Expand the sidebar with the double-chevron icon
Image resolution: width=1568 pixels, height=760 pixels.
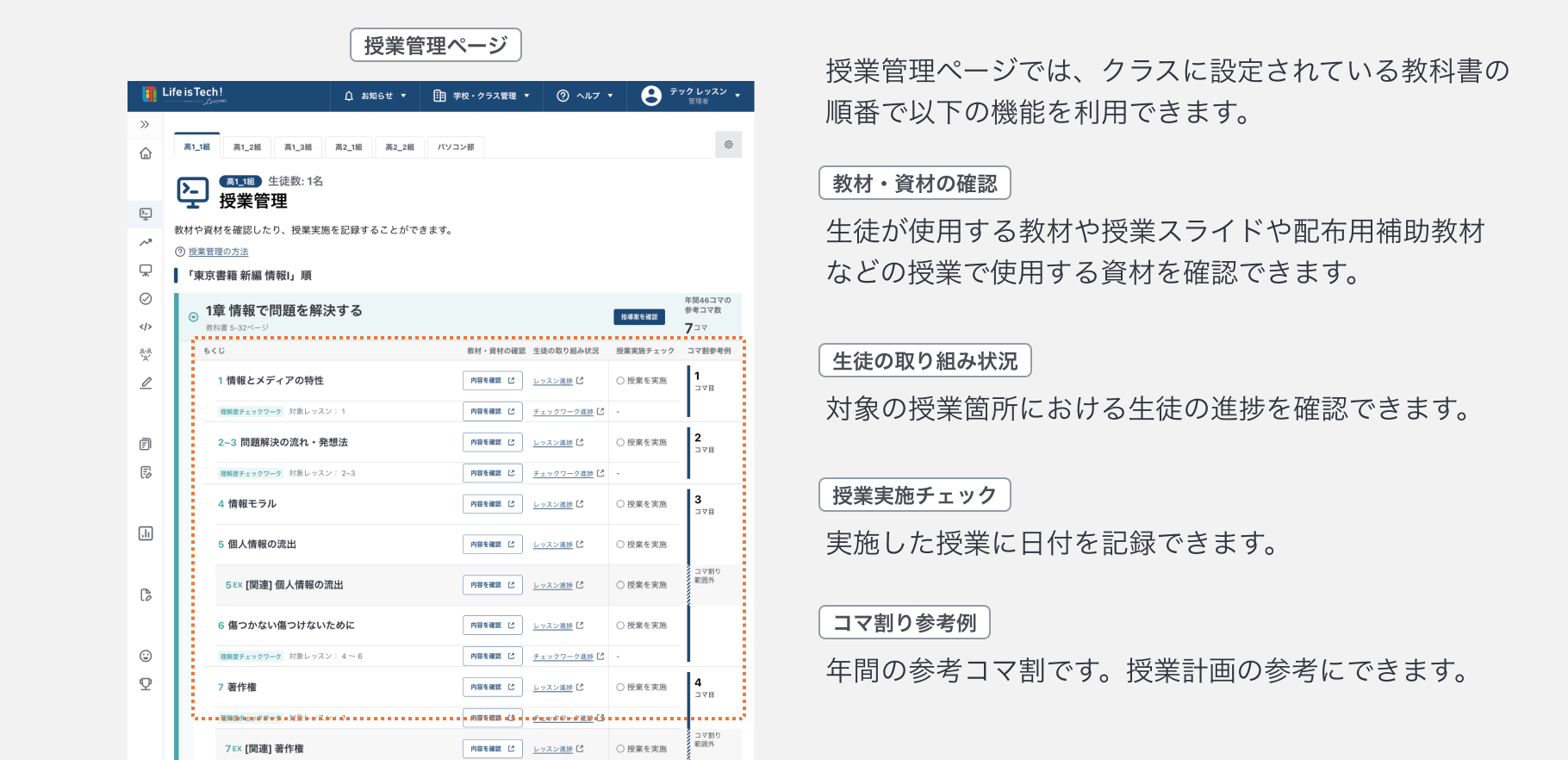[145, 125]
